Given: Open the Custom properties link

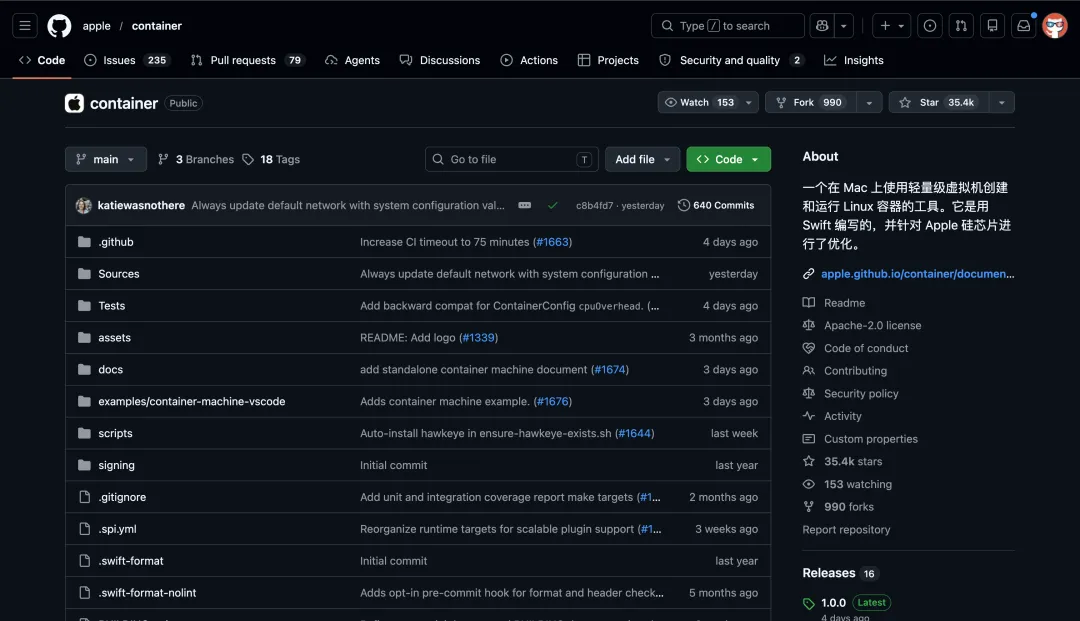Looking at the screenshot, I should (x=871, y=439).
